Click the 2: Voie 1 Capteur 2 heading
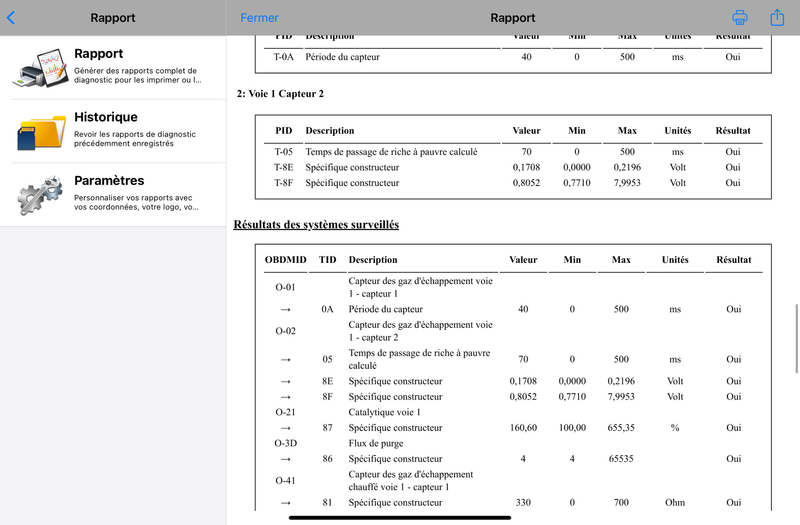This screenshot has height=525, width=800. point(280,94)
